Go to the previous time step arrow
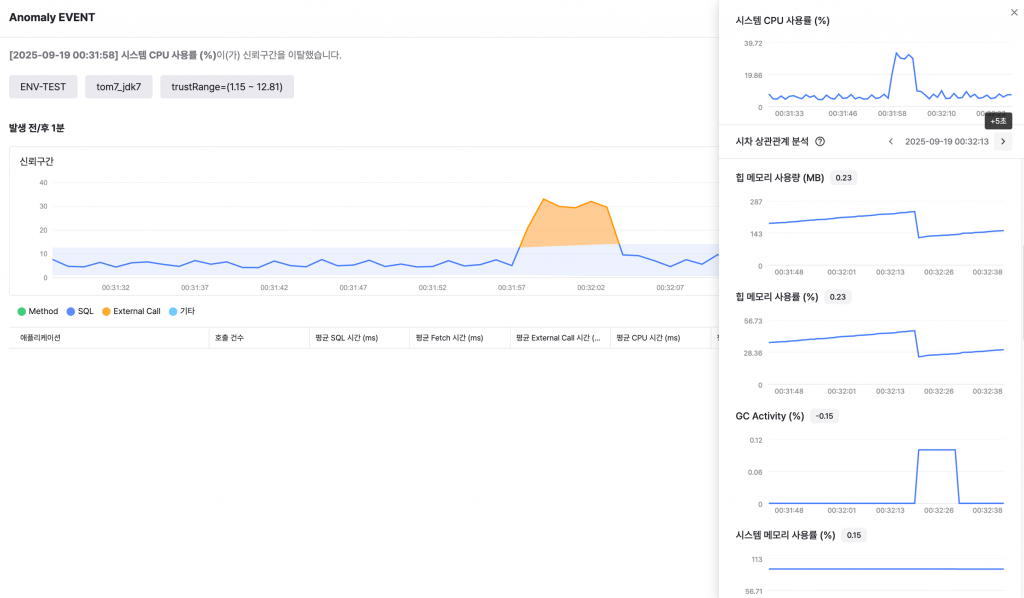This screenshot has height=598, width=1024. click(x=890, y=142)
